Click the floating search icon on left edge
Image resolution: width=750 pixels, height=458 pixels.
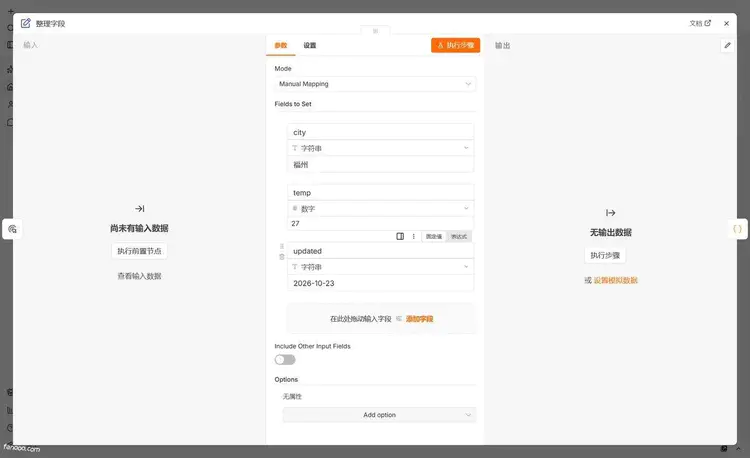[x=12, y=229]
